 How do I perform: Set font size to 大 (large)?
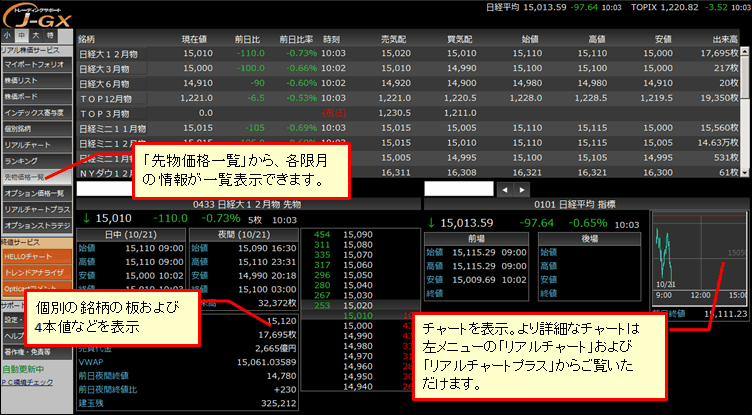(x=35, y=36)
